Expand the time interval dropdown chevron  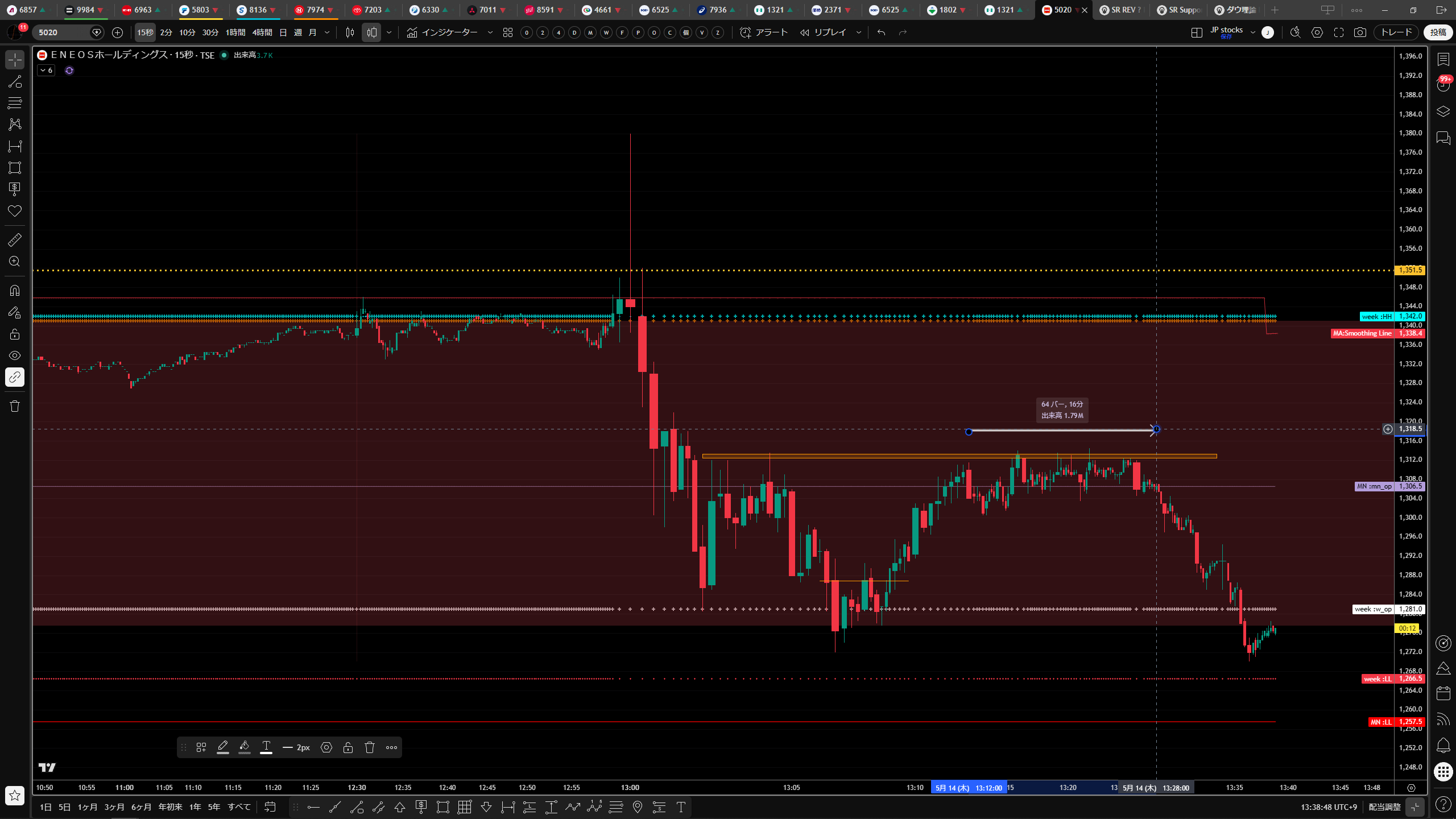tap(327, 32)
